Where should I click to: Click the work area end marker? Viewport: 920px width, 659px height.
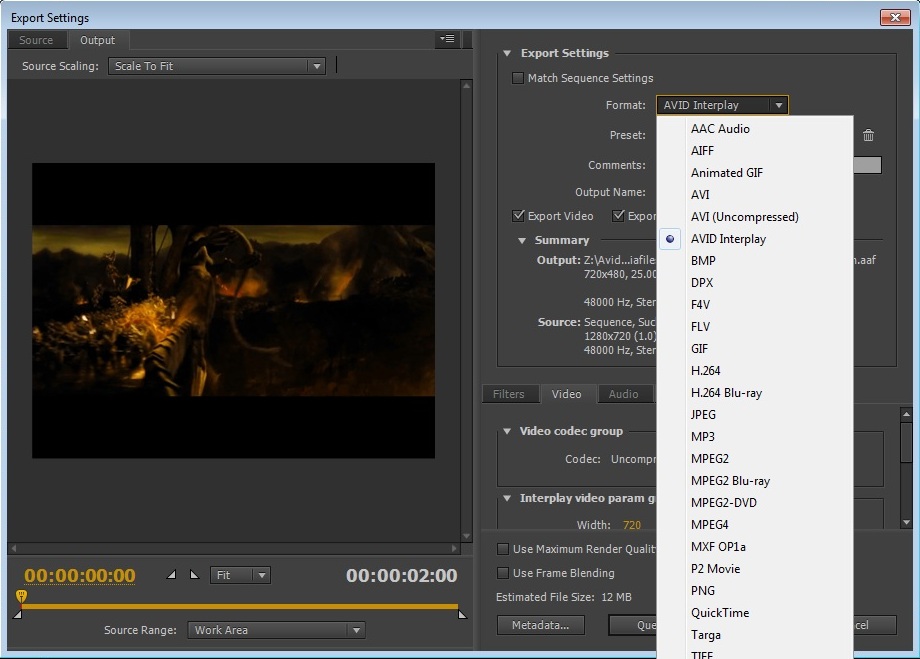click(x=462, y=614)
